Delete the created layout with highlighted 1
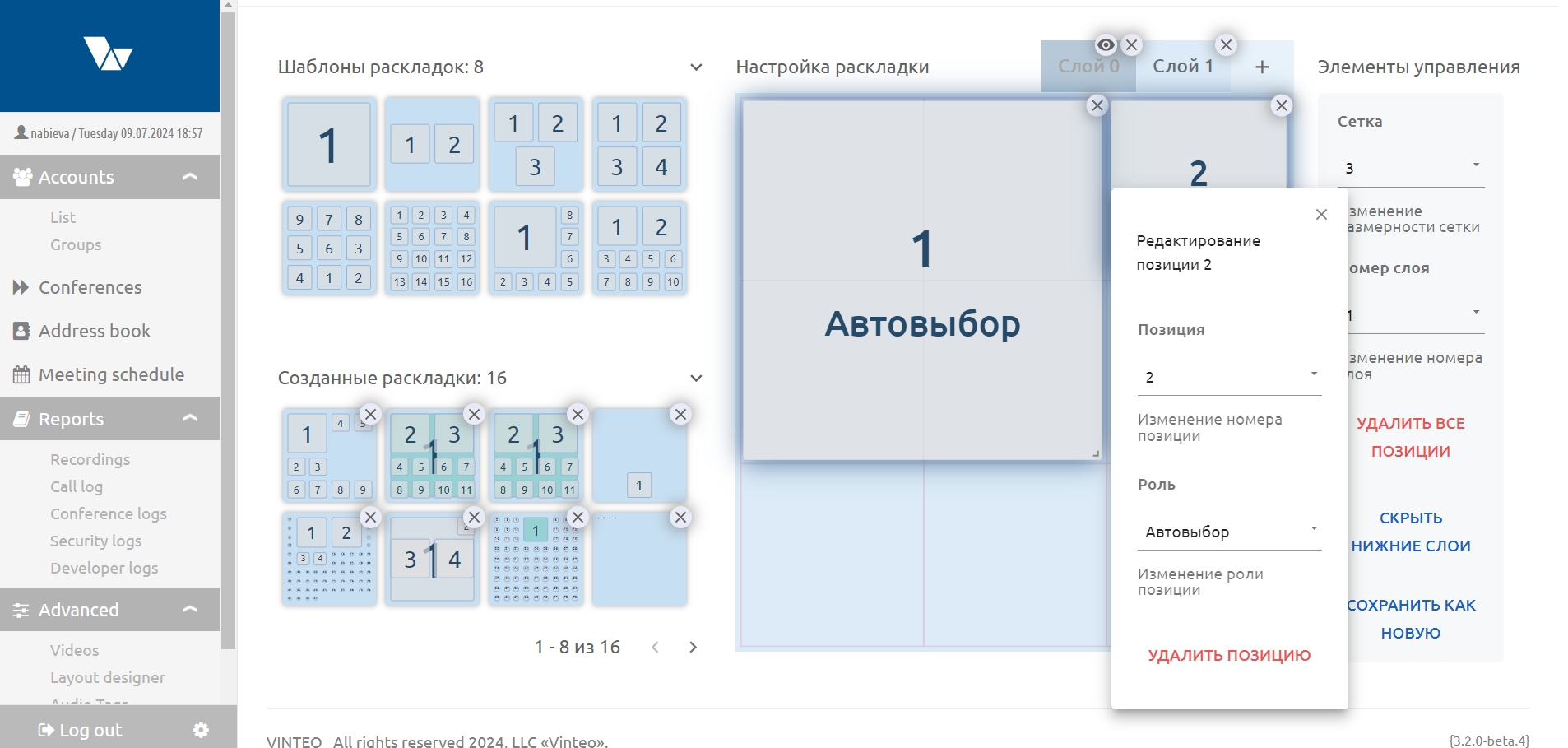Image resolution: width=1568 pixels, height=748 pixels. (578, 517)
